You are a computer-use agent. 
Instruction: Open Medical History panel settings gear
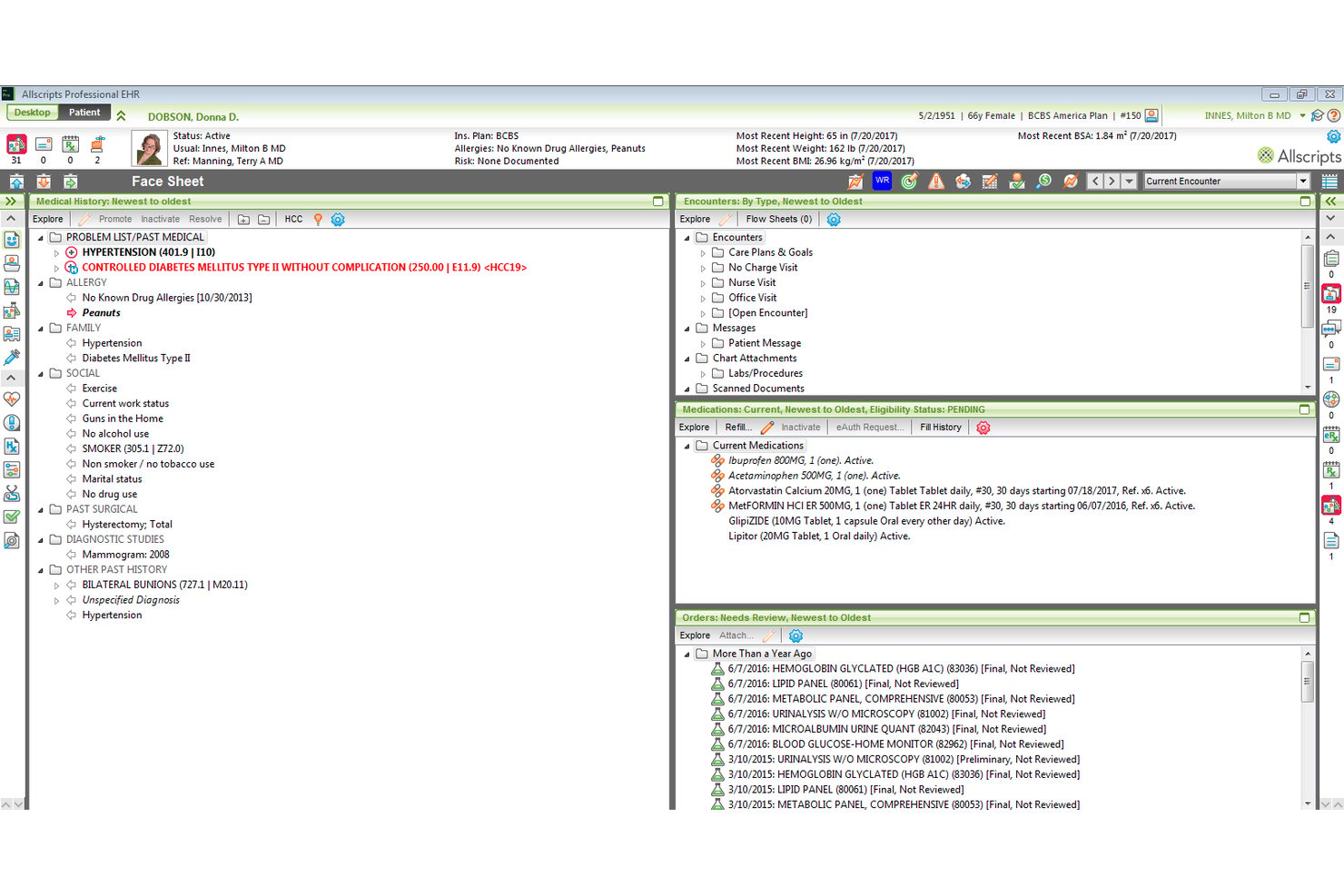[338, 220]
